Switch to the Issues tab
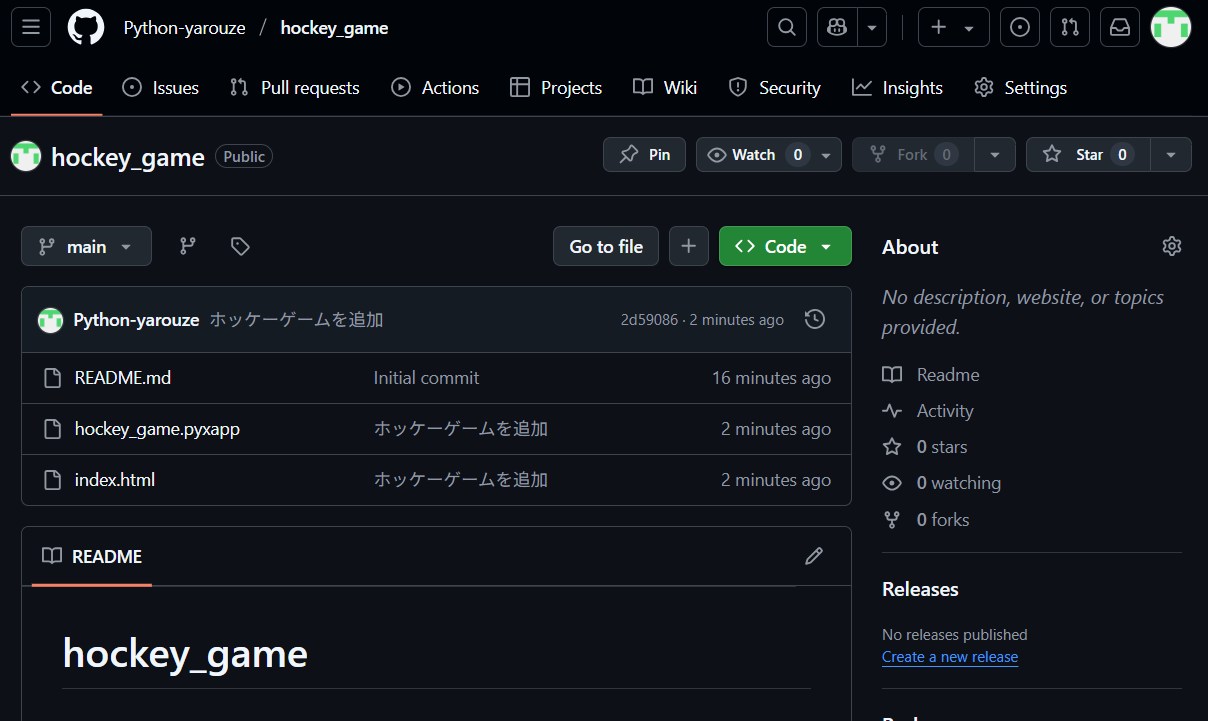The width and height of the screenshot is (1208, 721). 160,88
